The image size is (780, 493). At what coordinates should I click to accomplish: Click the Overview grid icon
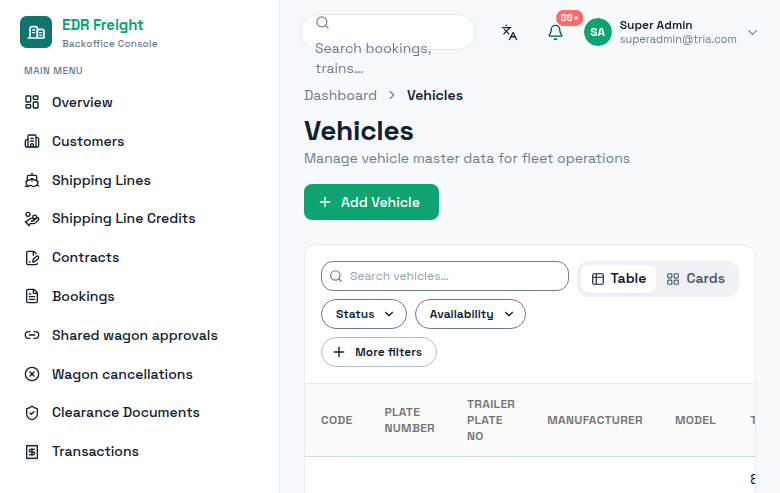coord(32,102)
